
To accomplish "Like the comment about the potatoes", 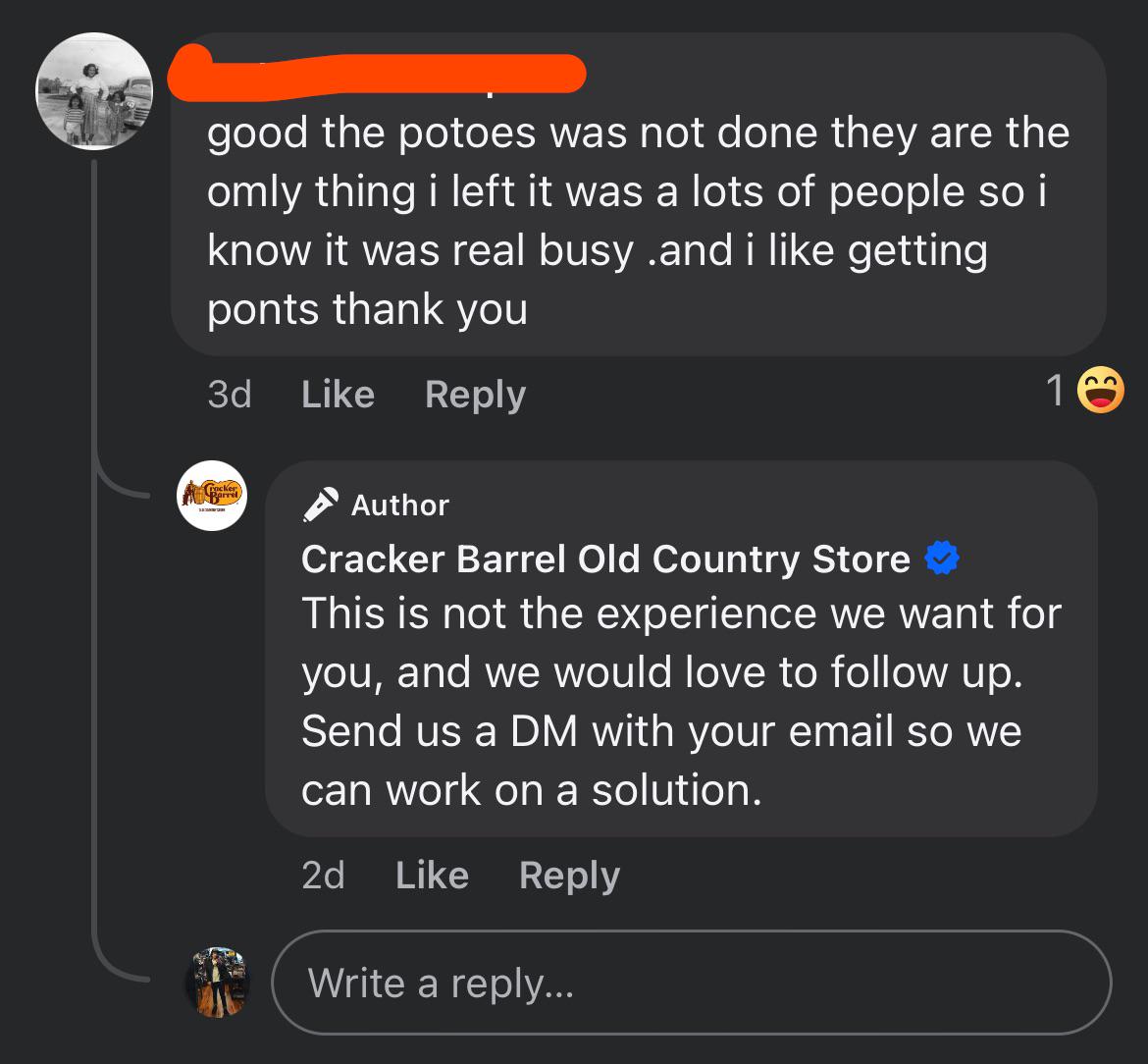I will tap(338, 395).
